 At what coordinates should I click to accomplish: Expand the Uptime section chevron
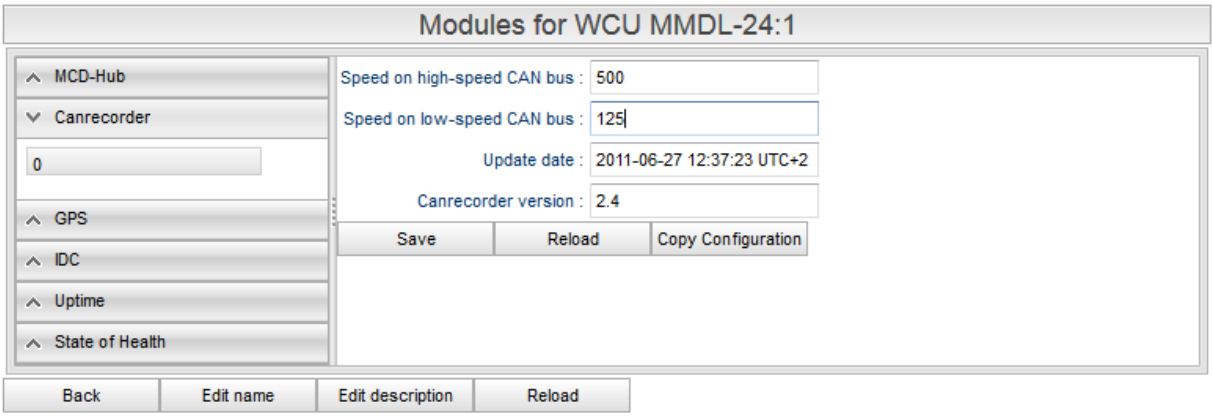click(35, 300)
